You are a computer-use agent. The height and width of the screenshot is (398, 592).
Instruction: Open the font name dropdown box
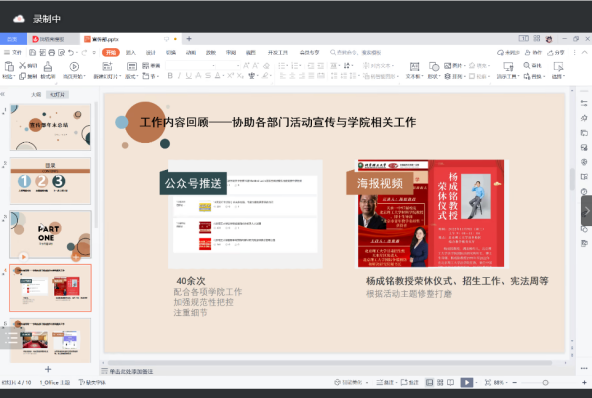click(x=191, y=65)
